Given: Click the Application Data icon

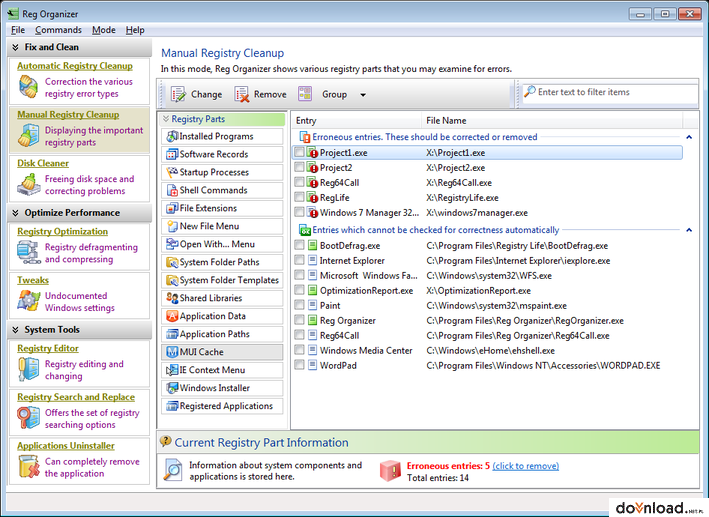Looking at the screenshot, I should pyautogui.click(x=172, y=316).
